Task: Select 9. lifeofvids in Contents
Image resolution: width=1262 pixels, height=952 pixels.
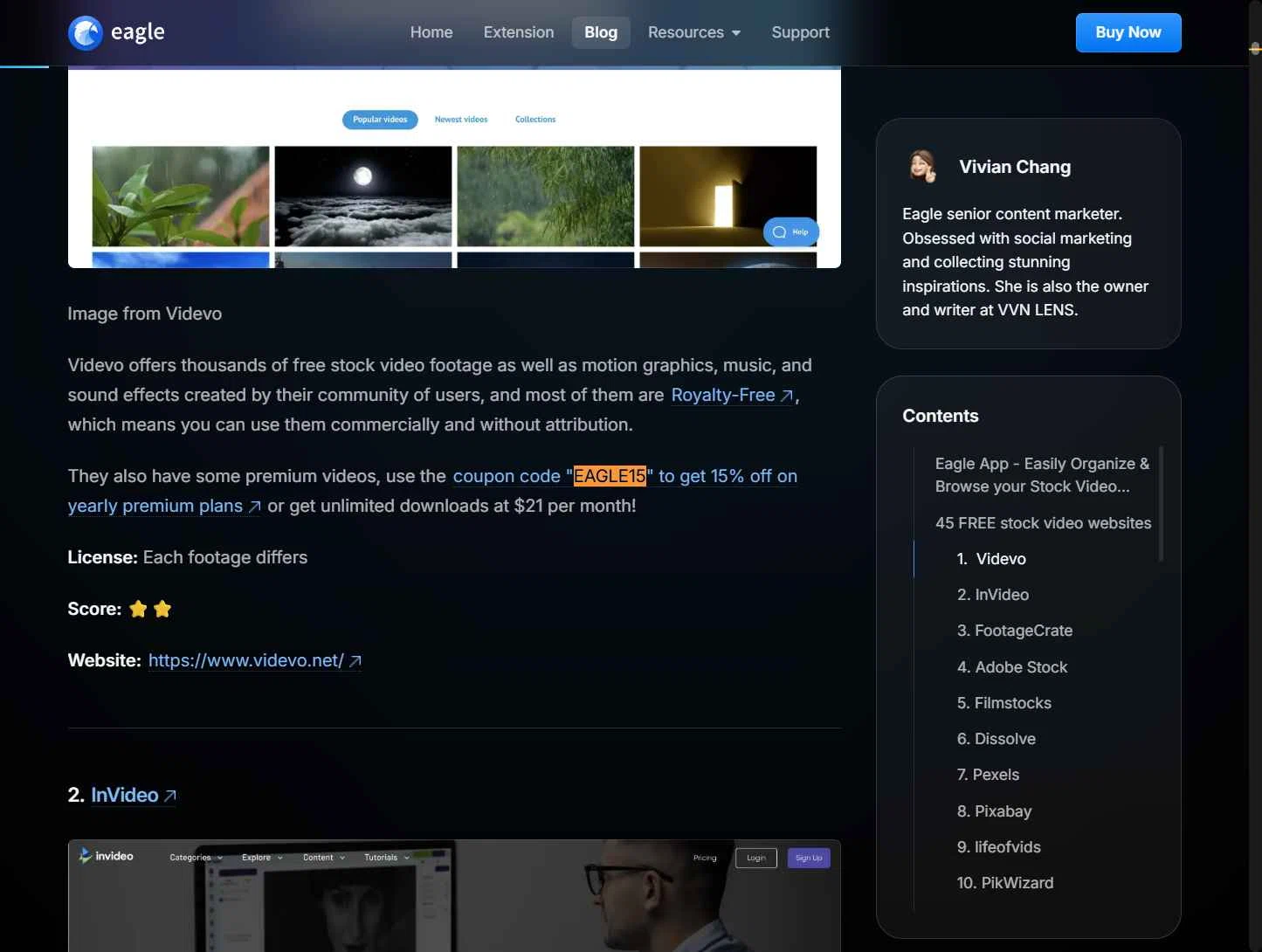Action: coord(999,847)
